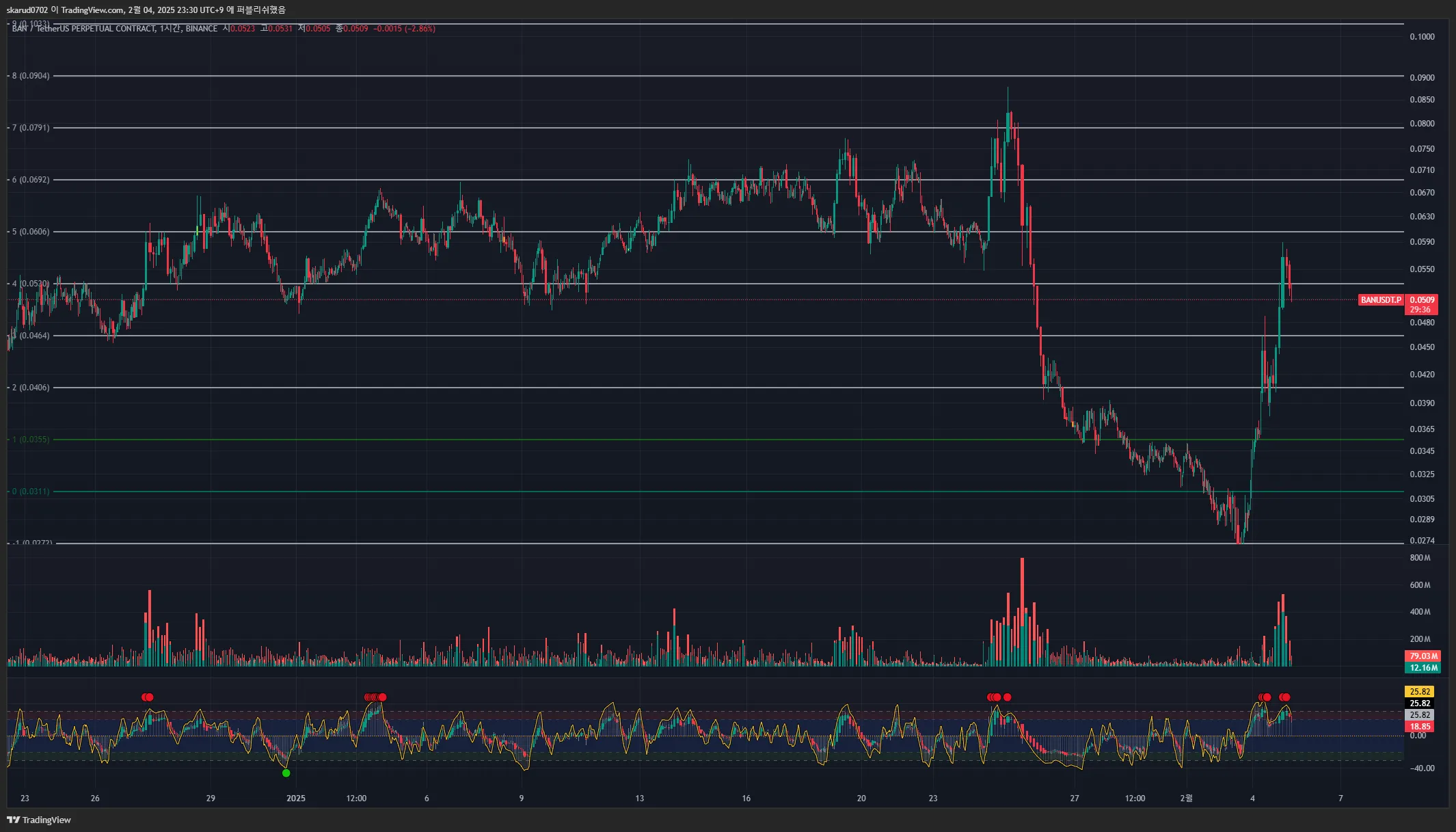The width and height of the screenshot is (1456, 832).
Task: Select the Fibonacci level label 6 (0.0692)
Action: [31, 180]
